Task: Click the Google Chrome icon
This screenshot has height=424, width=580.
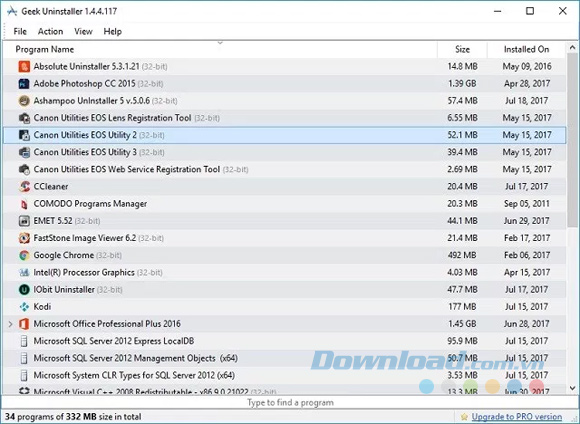Action: coord(24,255)
